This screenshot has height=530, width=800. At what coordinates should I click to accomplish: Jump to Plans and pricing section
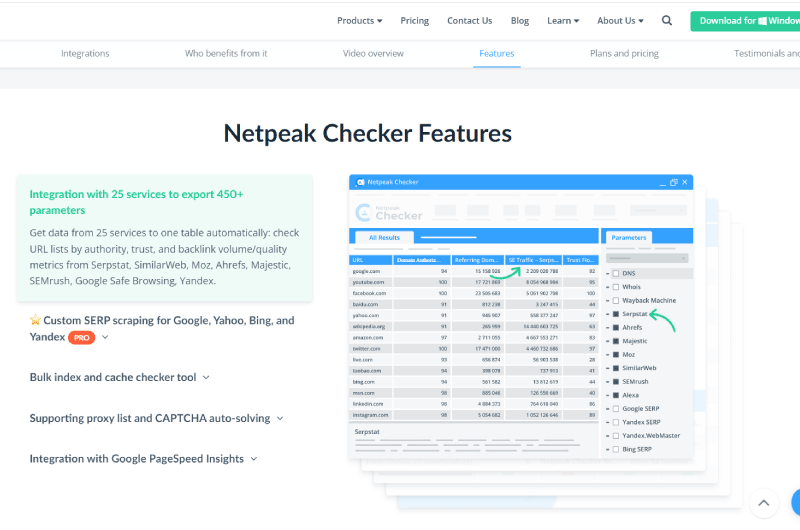tap(624, 53)
